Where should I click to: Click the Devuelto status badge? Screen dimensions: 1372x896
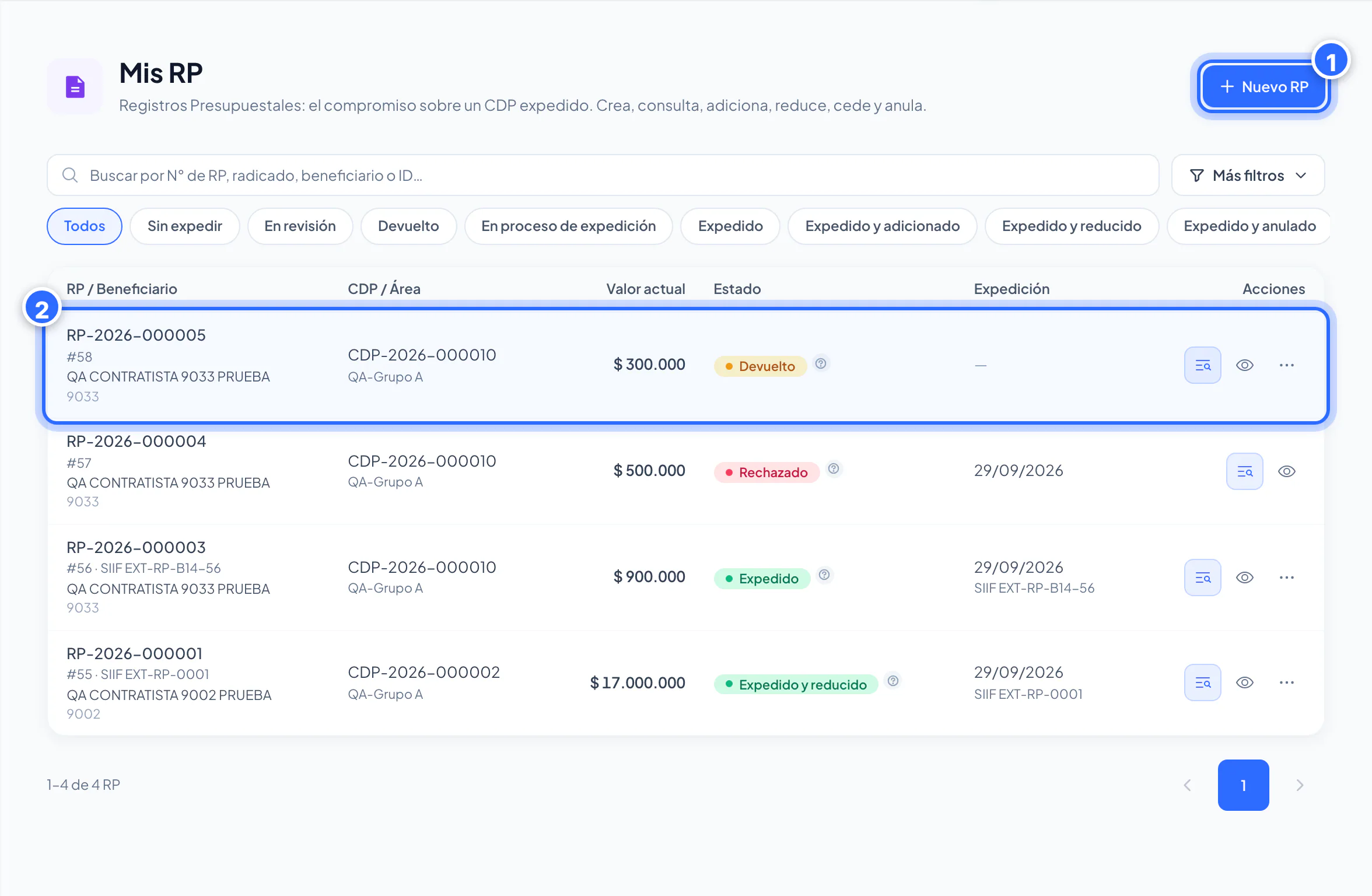click(x=760, y=366)
